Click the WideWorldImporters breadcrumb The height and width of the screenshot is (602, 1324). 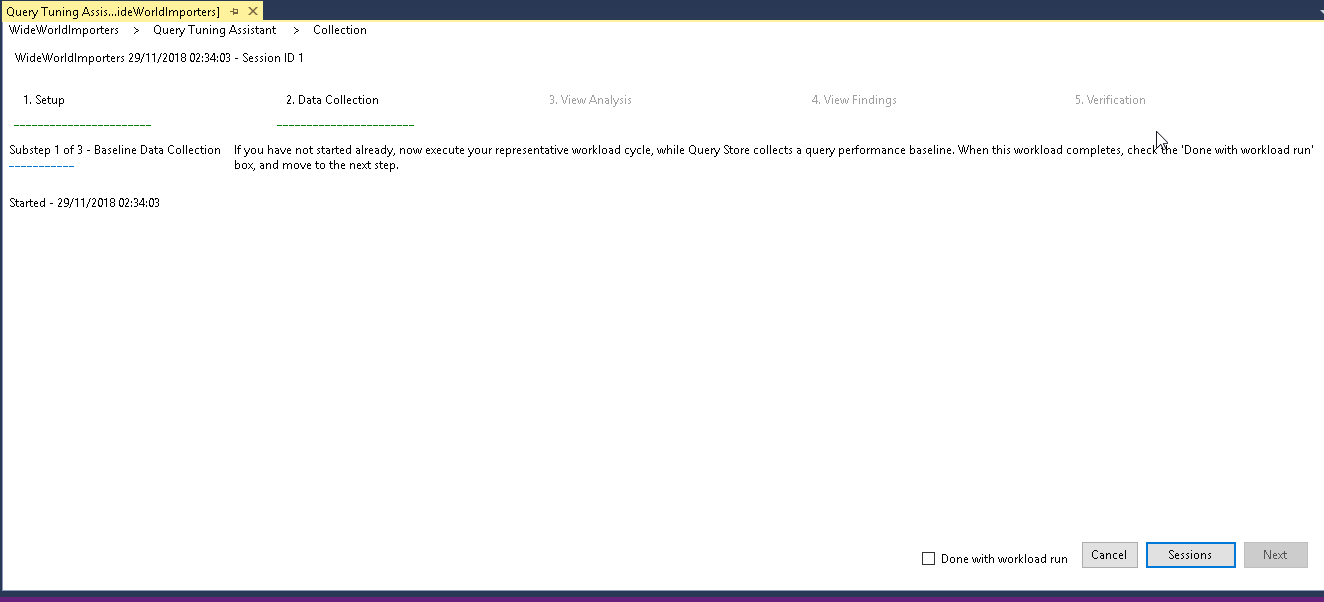tap(64, 30)
